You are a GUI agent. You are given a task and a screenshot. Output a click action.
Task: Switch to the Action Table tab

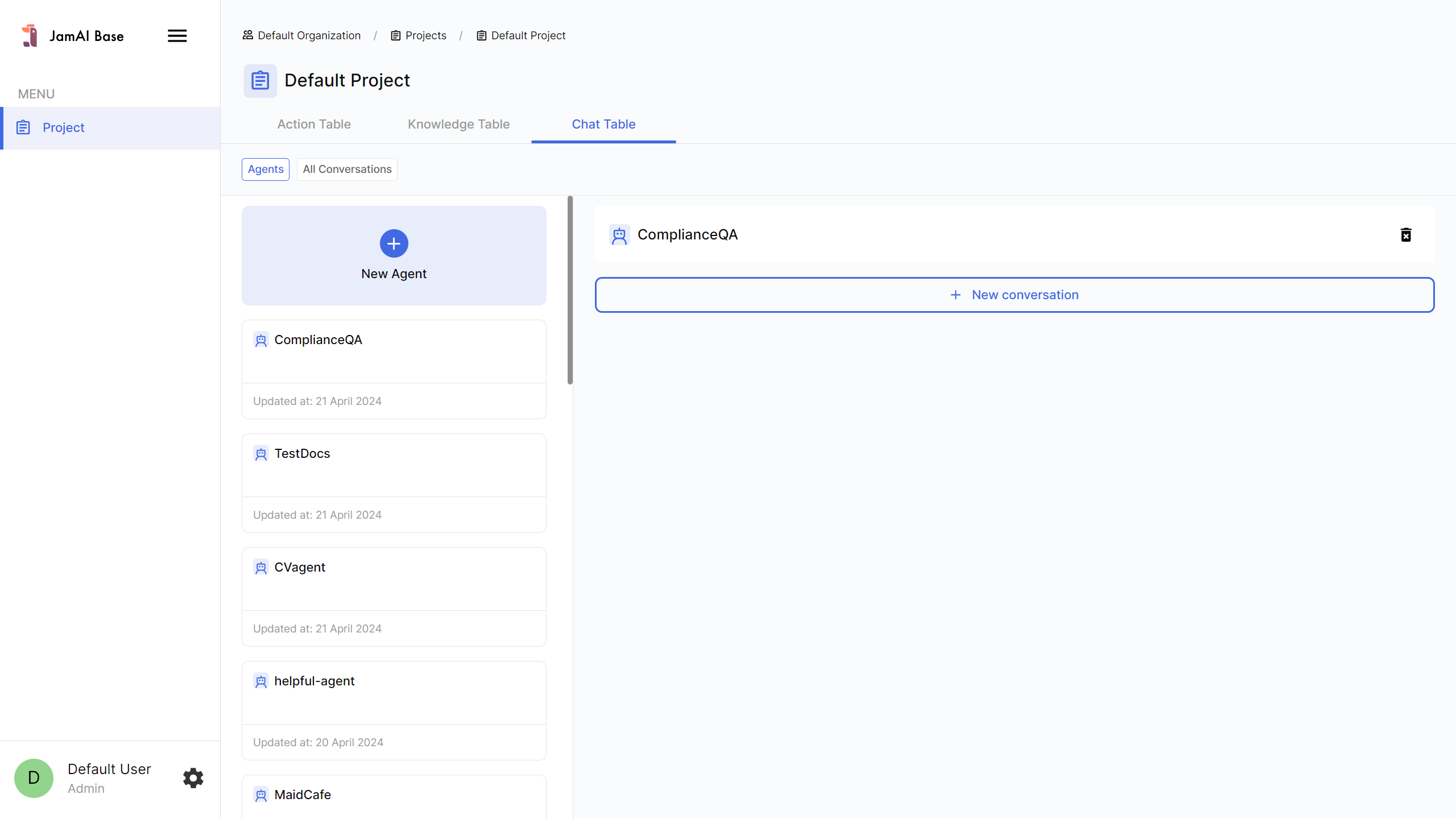point(313,124)
